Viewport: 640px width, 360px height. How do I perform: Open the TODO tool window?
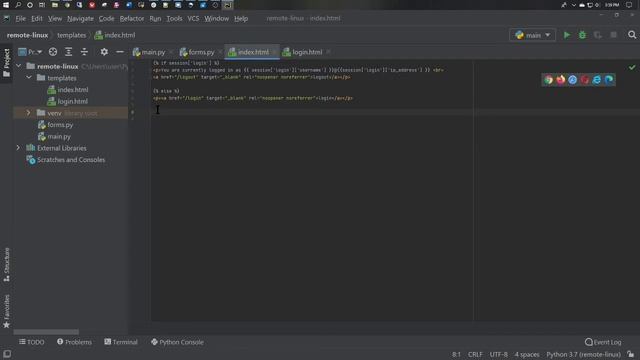coord(31,342)
